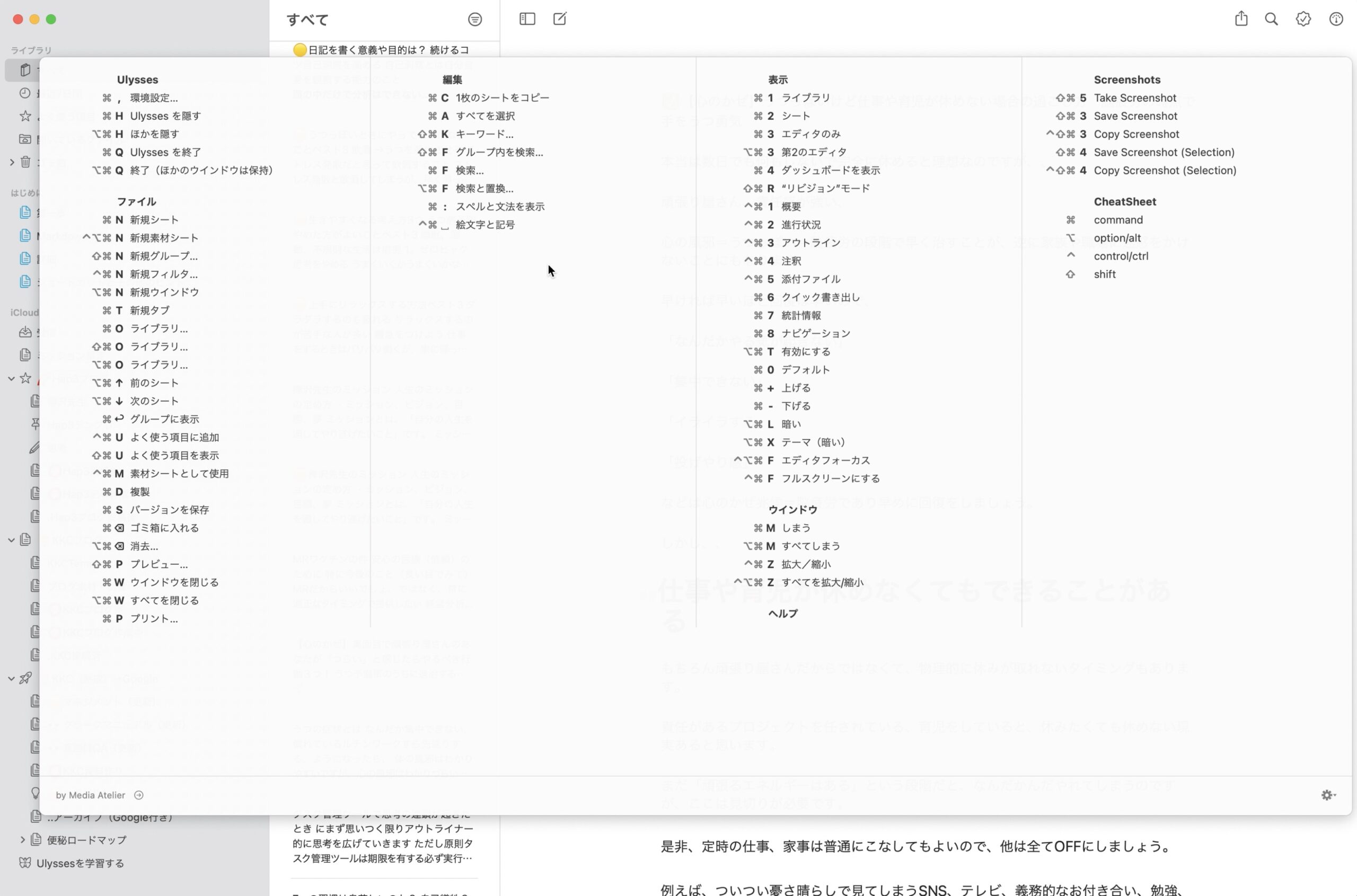Click the 新規ウインドウ entry
Image resolution: width=1357 pixels, height=896 pixels.
pyautogui.click(x=165, y=292)
